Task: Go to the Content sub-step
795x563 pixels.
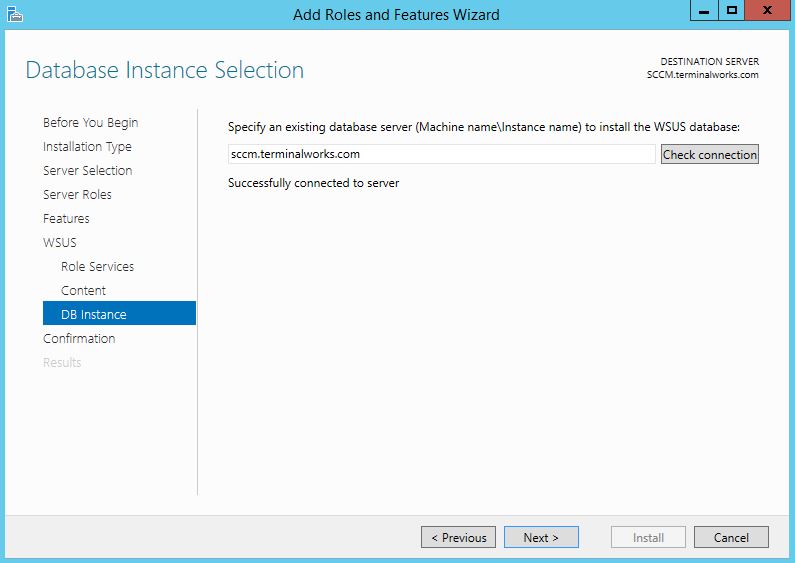Action: 83,291
